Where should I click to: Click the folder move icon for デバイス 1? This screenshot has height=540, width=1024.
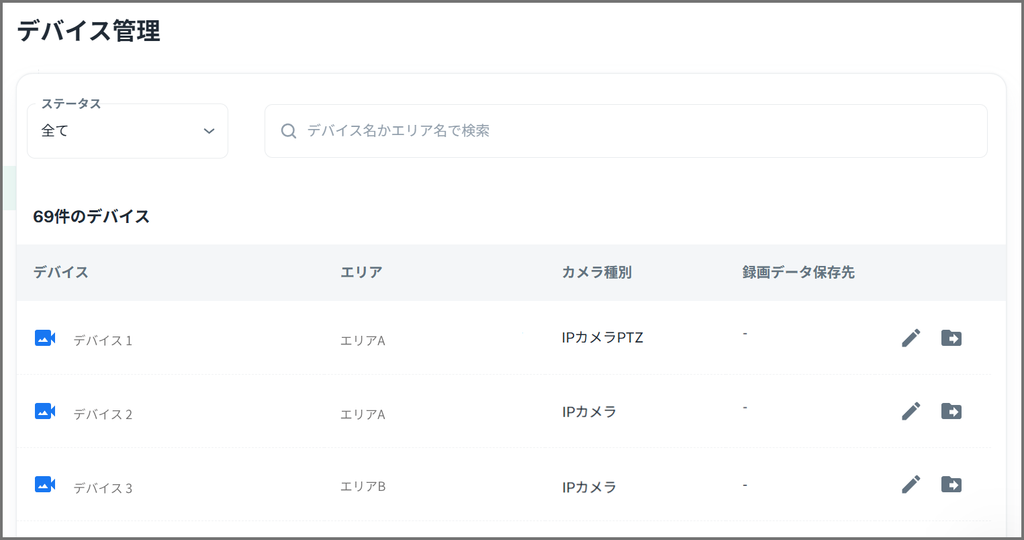951,338
